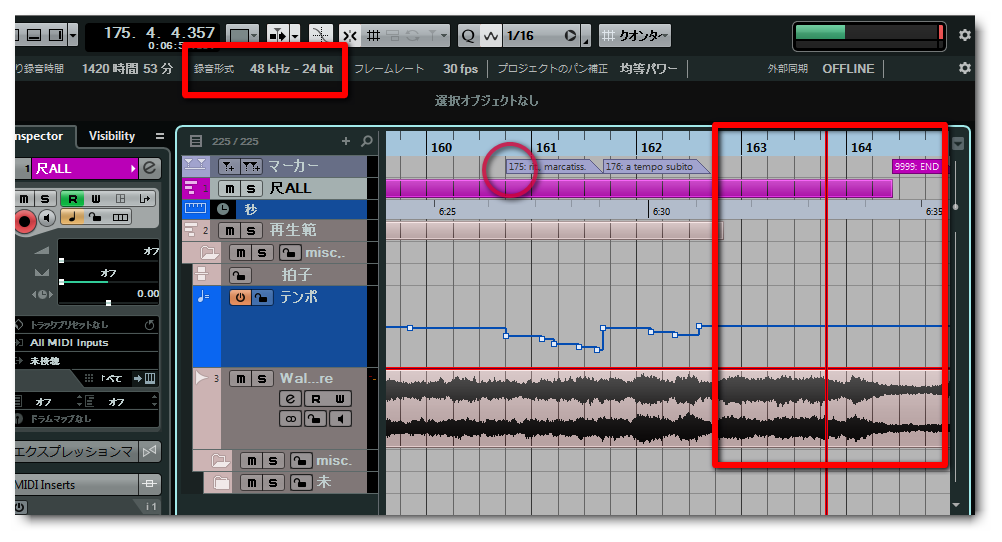
Task: Open the クオンタ grid type dropdown
Action: pyautogui.click(x=635, y=35)
